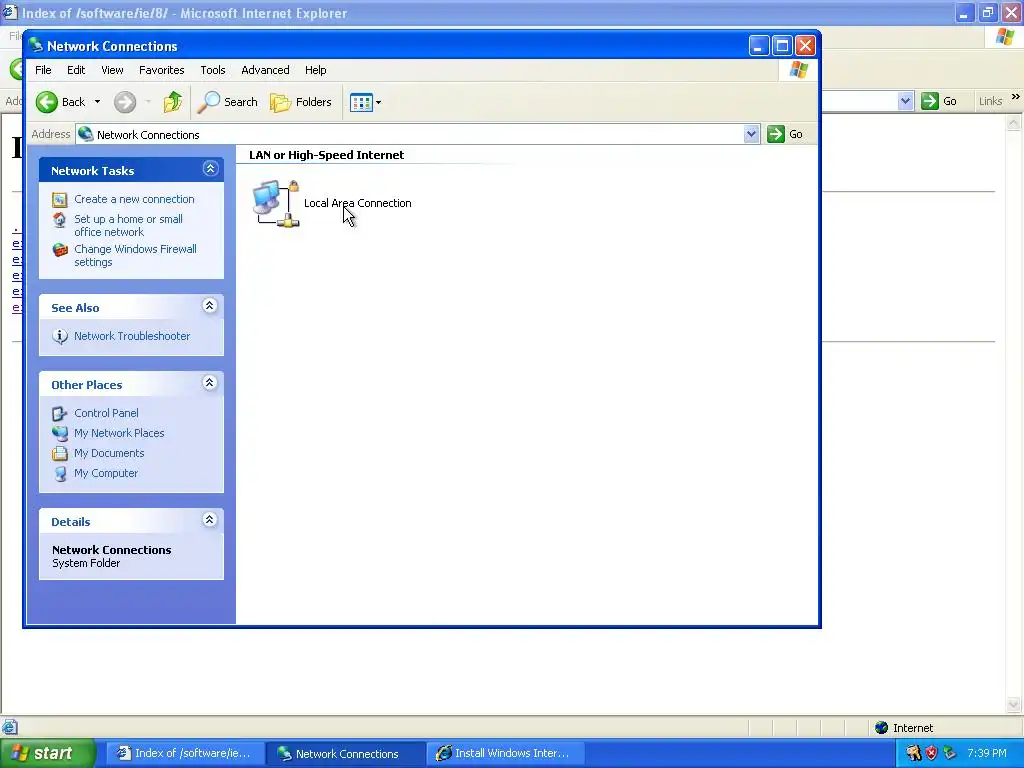Open the Back history dropdown arrow
Viewport: 1024px width, 768px height.
click(97, 102)
